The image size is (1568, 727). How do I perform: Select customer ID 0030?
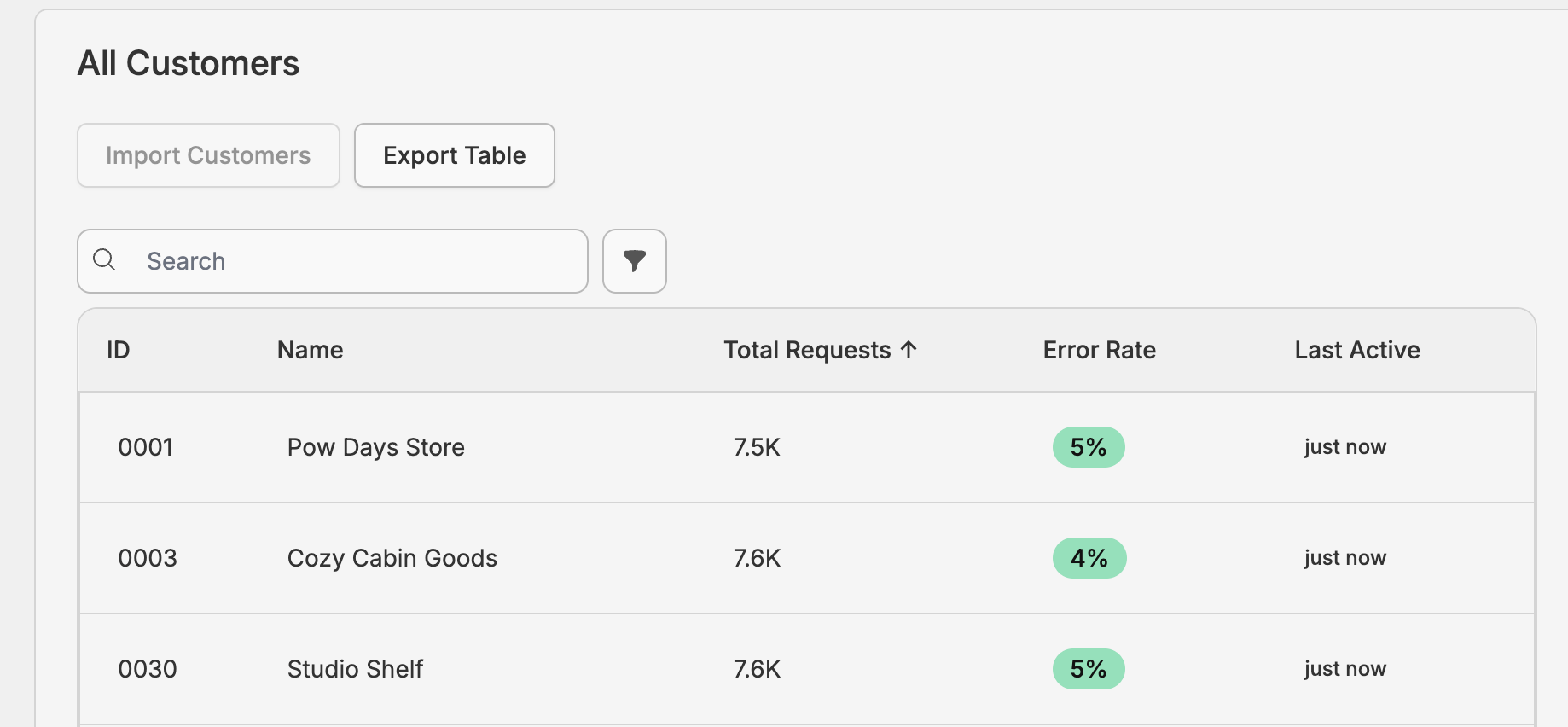point(148,669)
